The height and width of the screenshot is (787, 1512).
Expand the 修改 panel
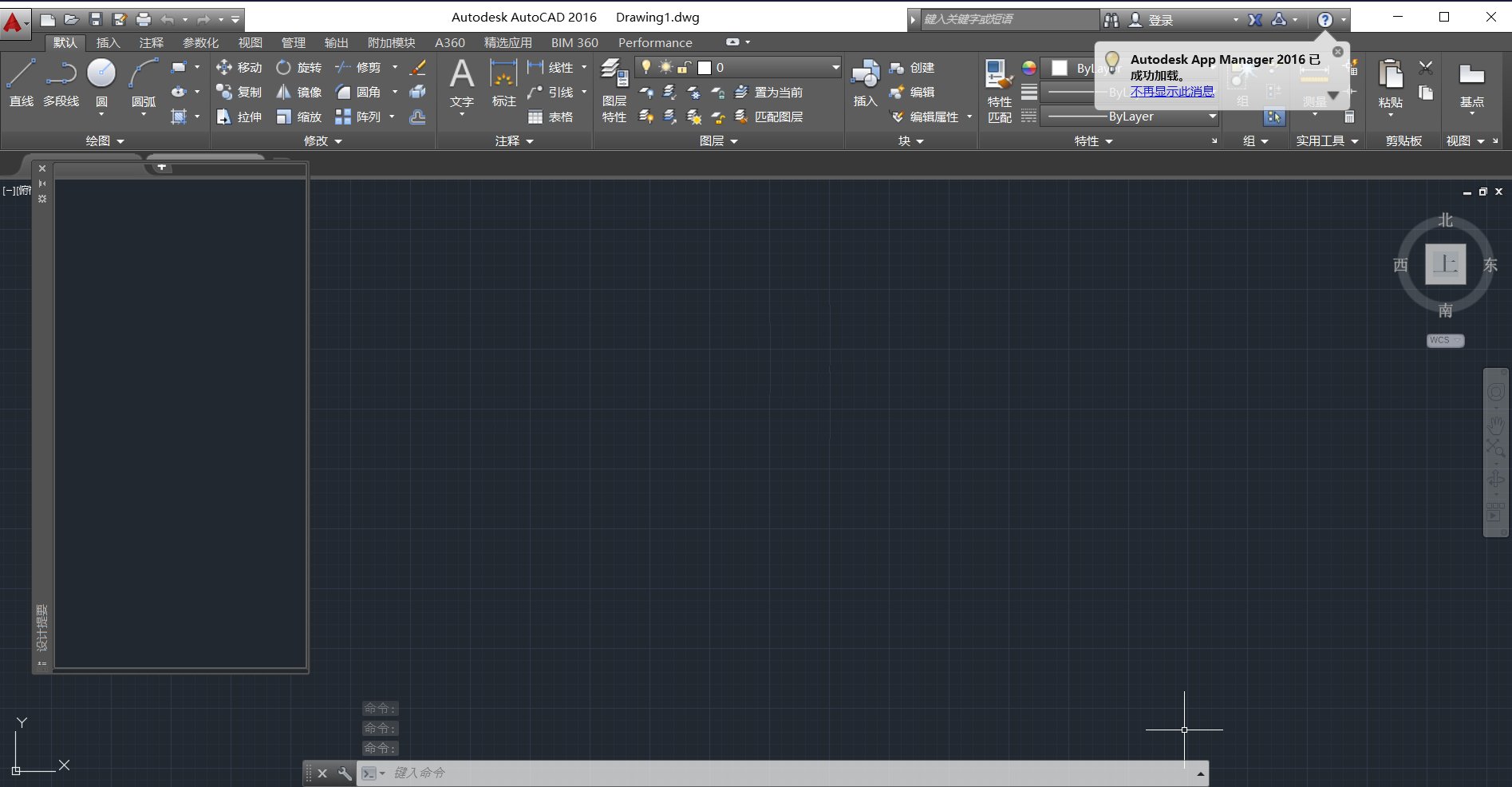322,140
